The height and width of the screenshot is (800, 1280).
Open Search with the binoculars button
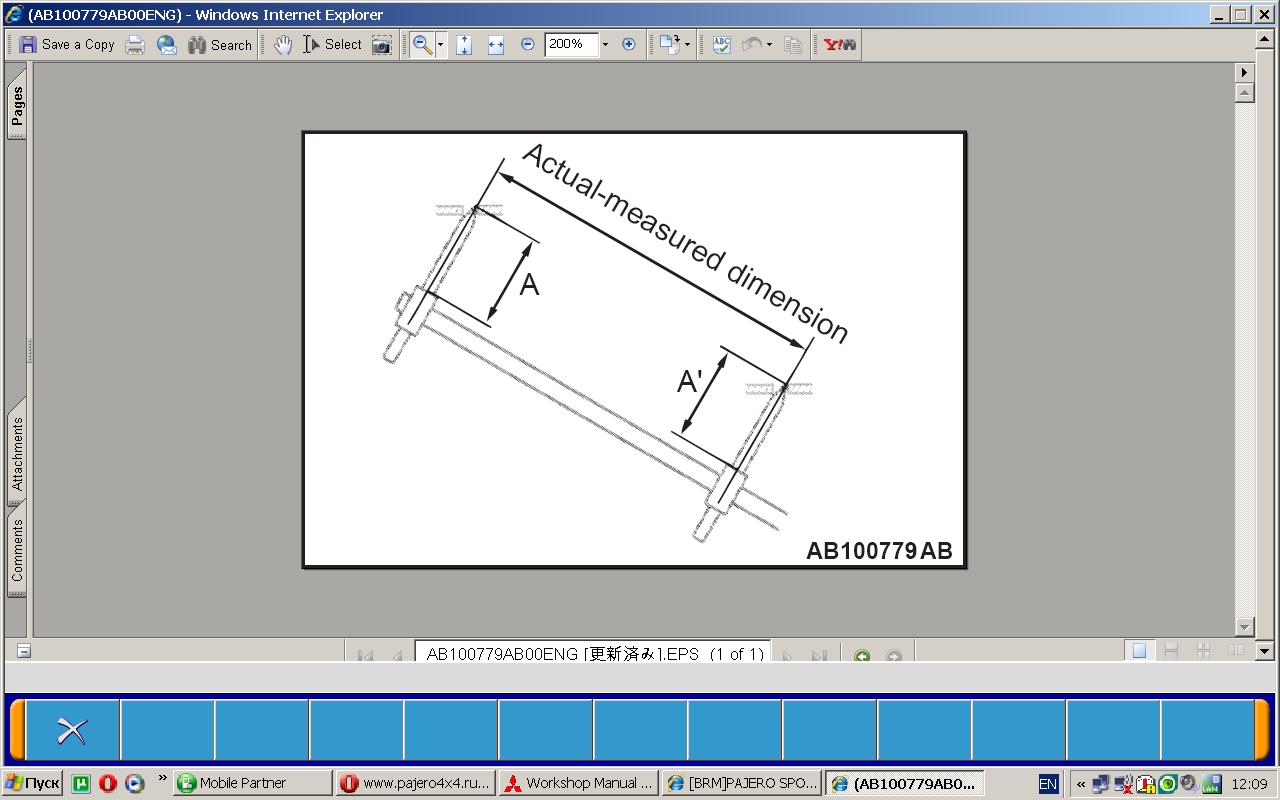(x=220, y=44)
